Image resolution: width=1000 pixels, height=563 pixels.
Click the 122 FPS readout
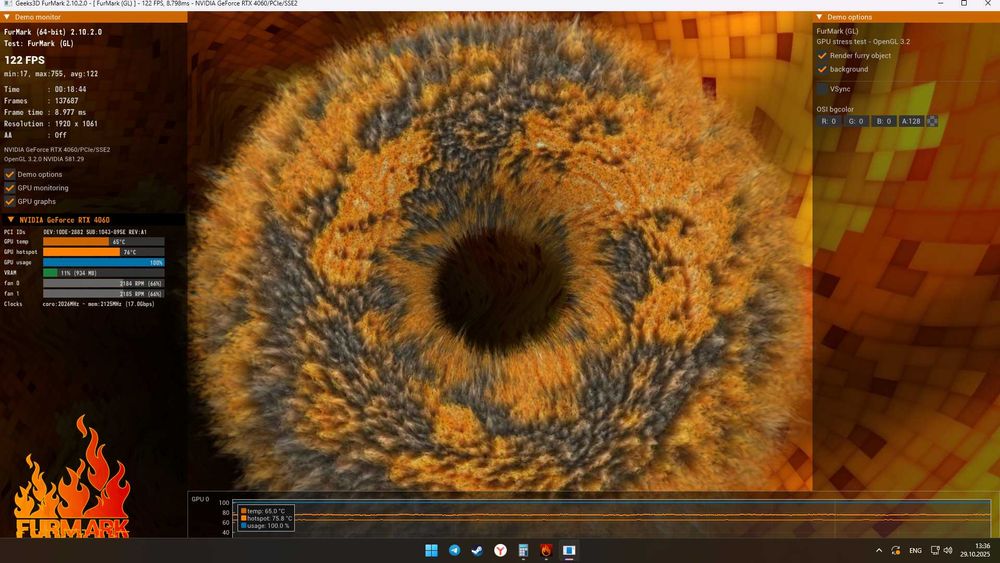pyautogui.click(x=25, y=60)
